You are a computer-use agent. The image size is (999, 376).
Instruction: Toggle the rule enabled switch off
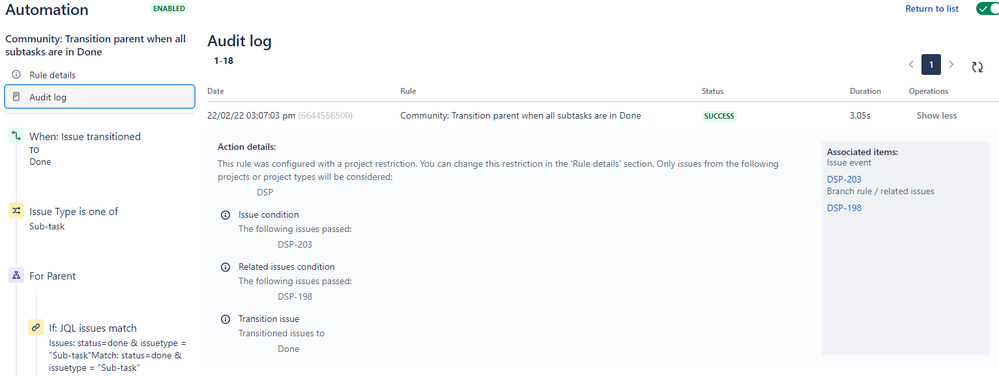click(x=987, y=9)
